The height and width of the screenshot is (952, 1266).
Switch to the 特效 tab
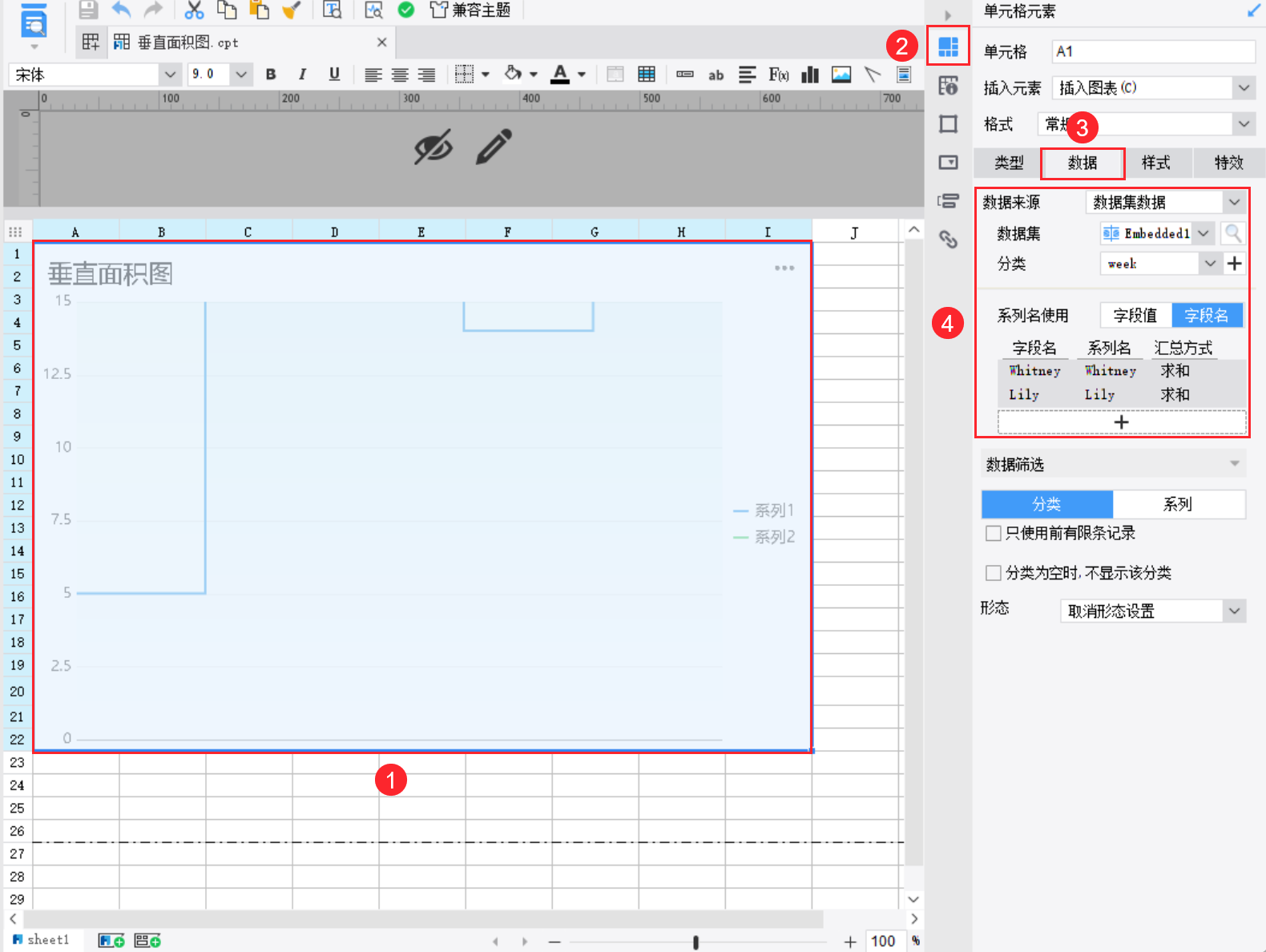tap(1229, 163)
